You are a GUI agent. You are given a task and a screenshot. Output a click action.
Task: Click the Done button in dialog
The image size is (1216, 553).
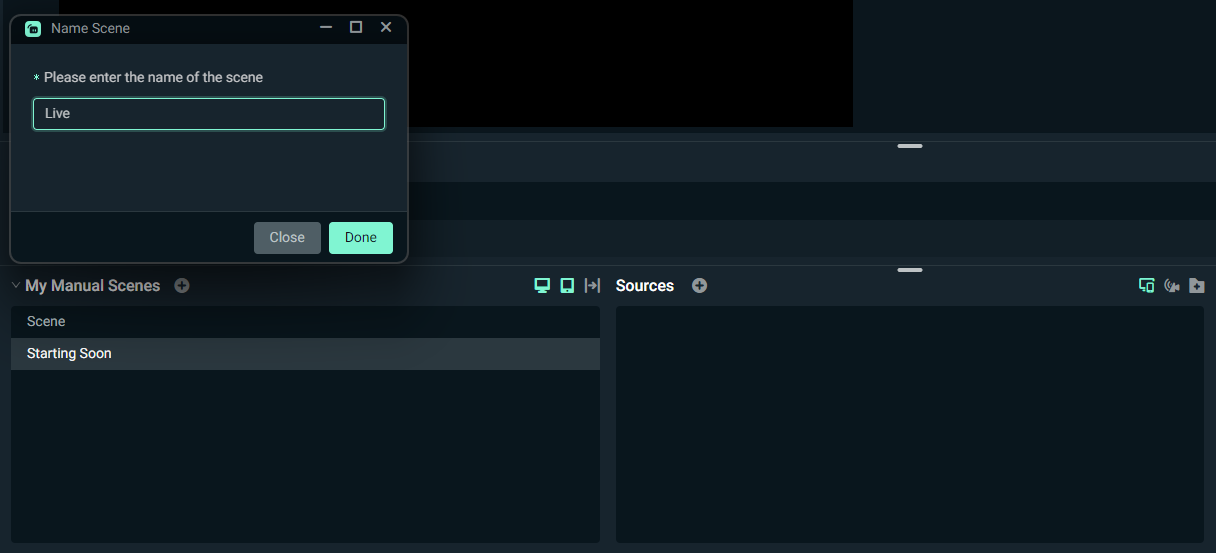coord(361,238)
